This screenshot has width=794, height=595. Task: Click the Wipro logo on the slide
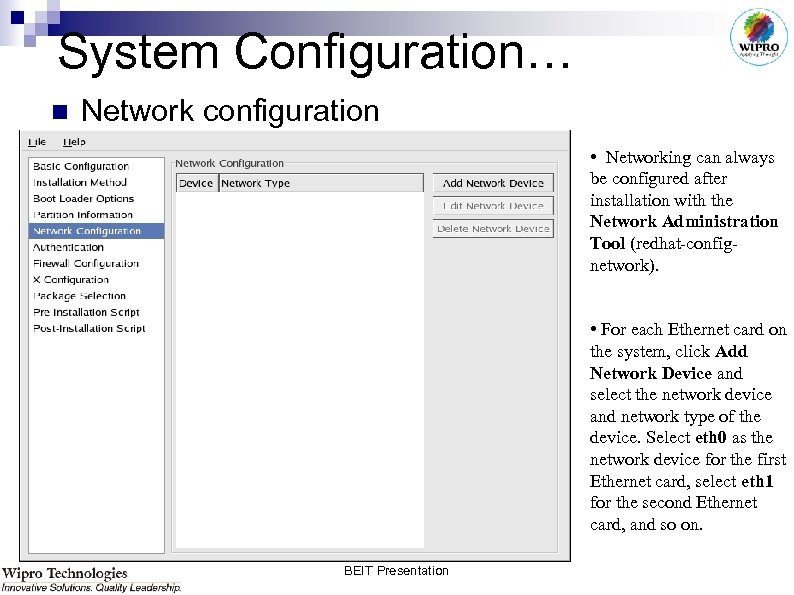pyautogui.click(x=759, y=37)
